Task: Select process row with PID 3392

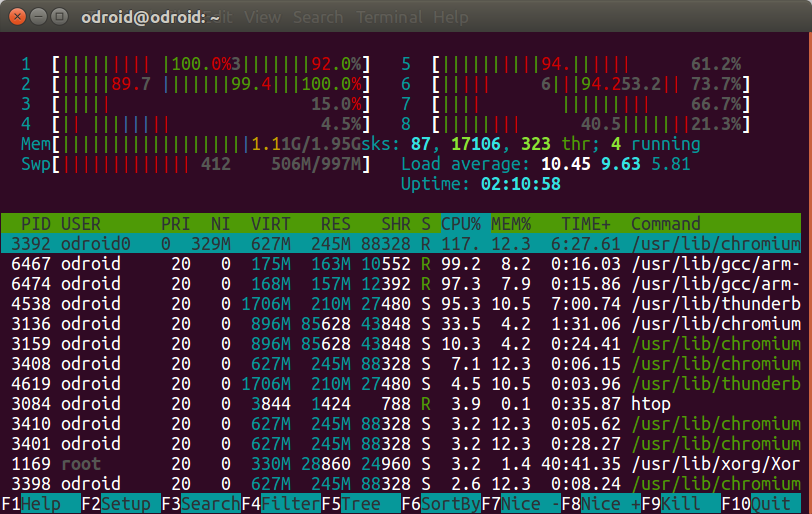Action: tap(401, 243)
